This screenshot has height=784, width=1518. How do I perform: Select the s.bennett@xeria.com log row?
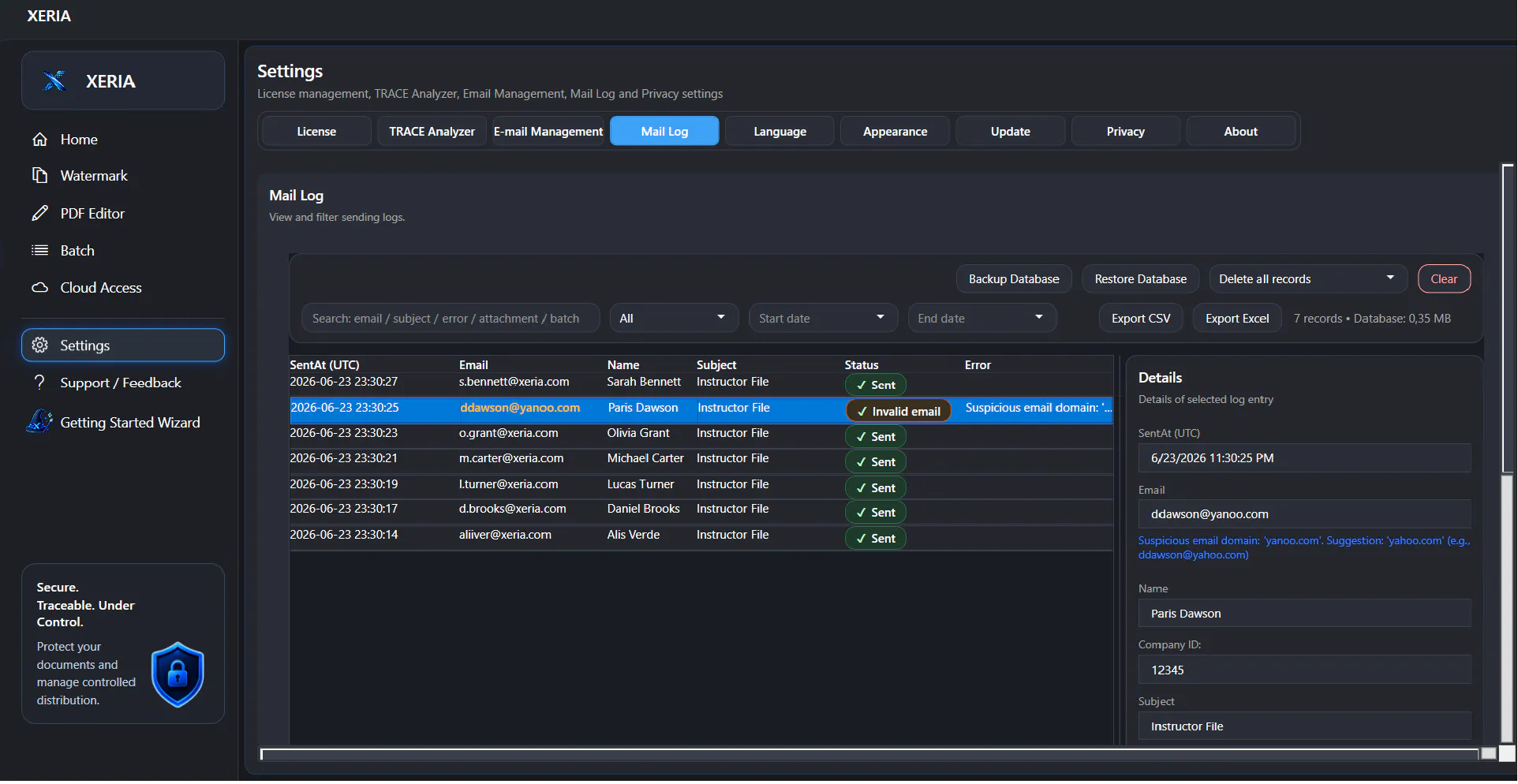[x=701, y=383]
